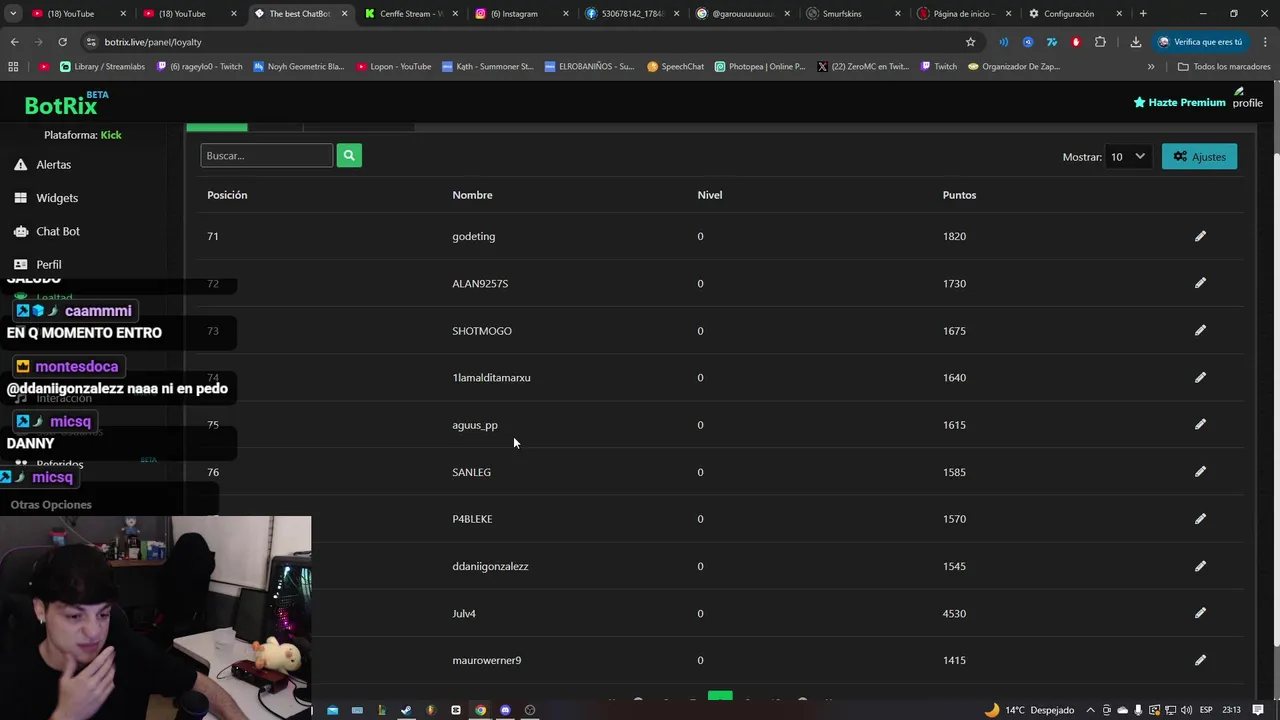The height and width of the screenshot is (720, 1280).
Task: Edit ddaniigonzalezz's points
Action: tap(1200, 566)
